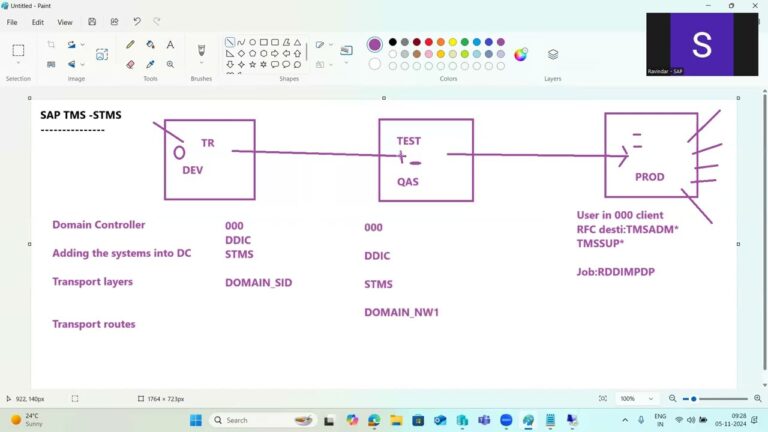Image resolution: width=768 pixels, height=432 pixels.
Task: Open the Layers panel
Action: 553,54
